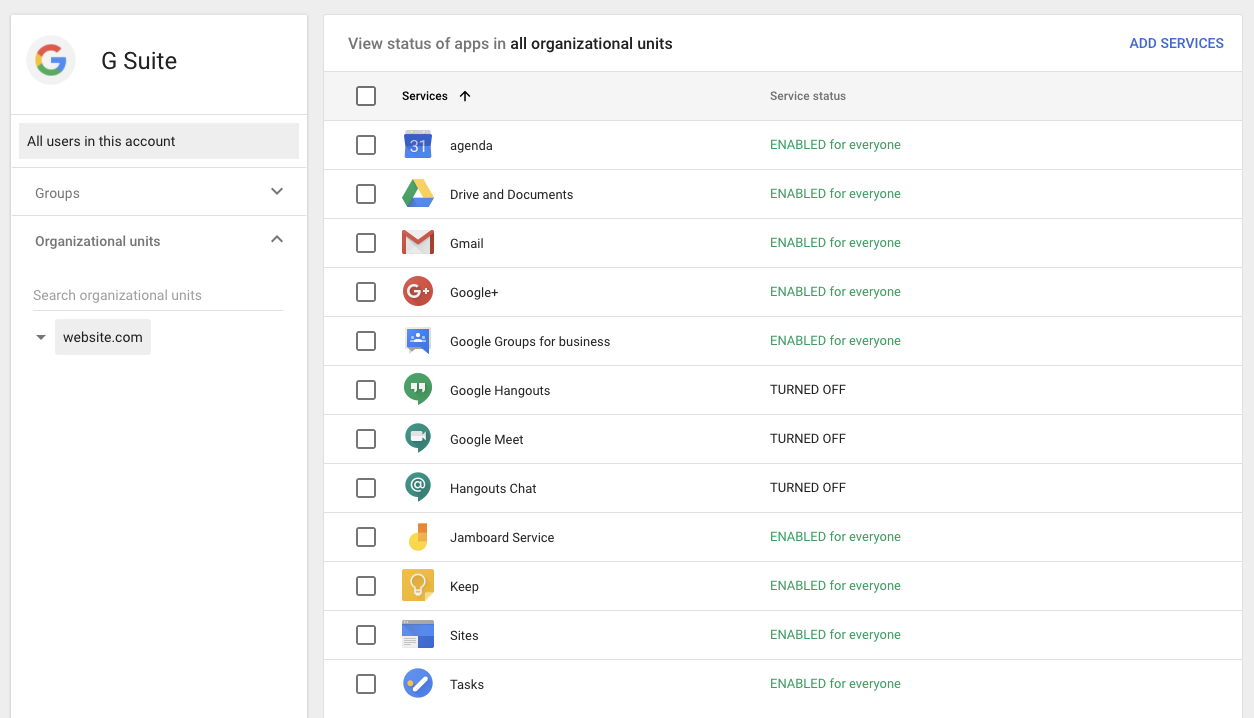The width and height of the screenshot is (1254, 718).
Task: Click the Google G logo
Action: pos(51,61)
